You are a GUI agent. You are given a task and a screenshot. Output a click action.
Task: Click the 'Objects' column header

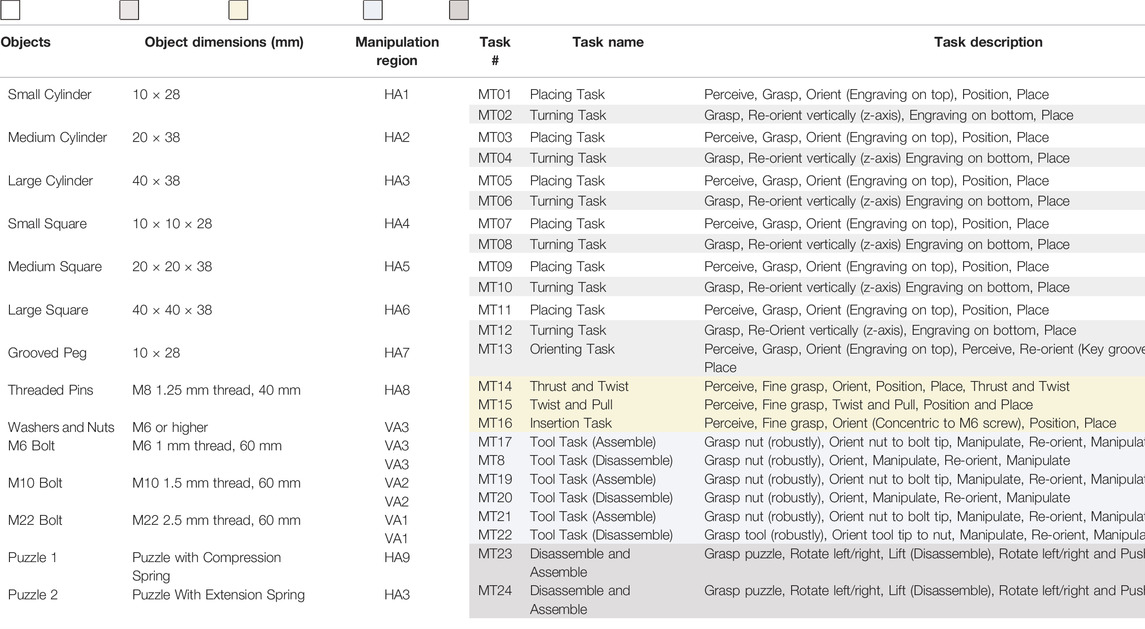[26, 42]
